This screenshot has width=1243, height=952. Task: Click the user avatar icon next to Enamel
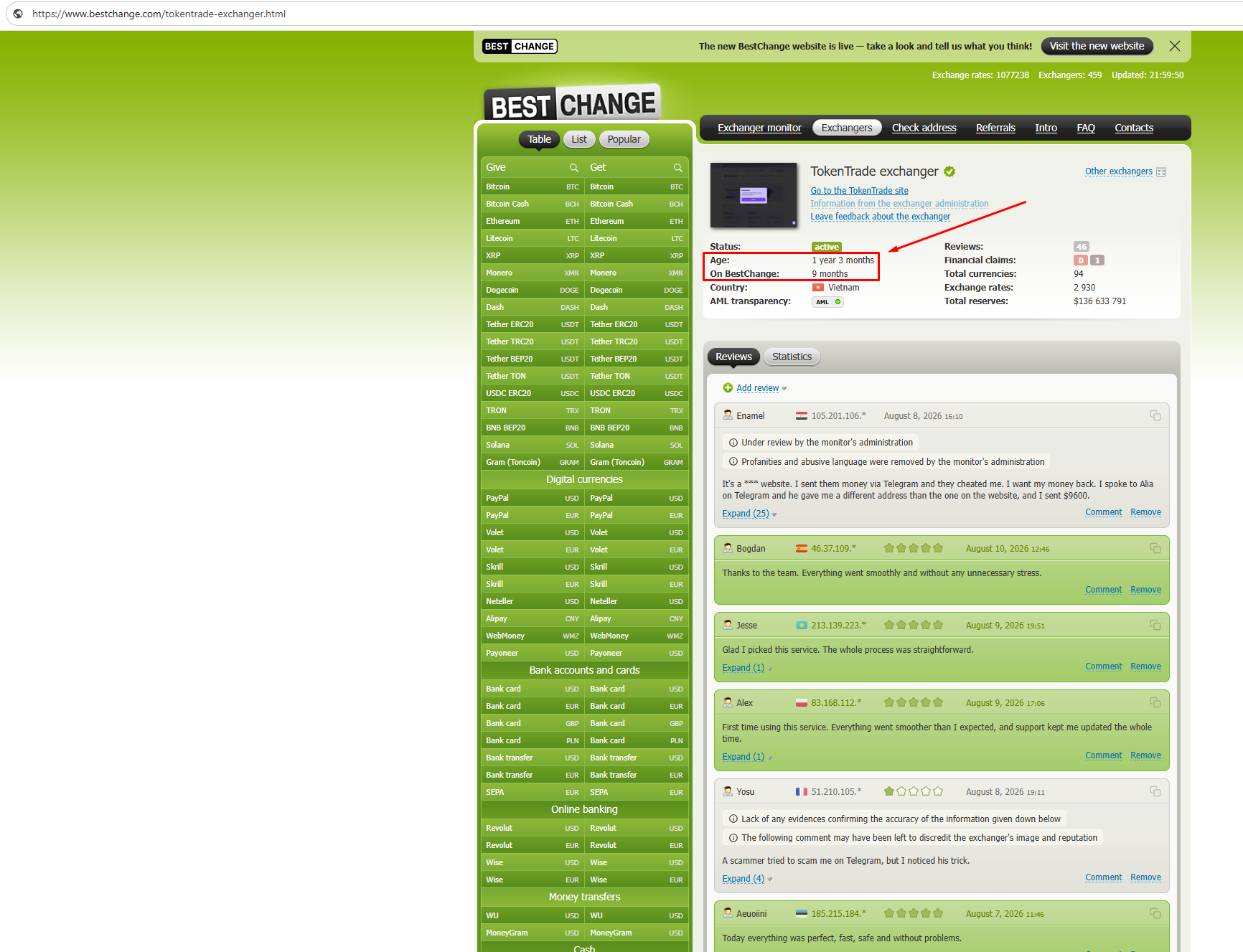coord(728,415)
